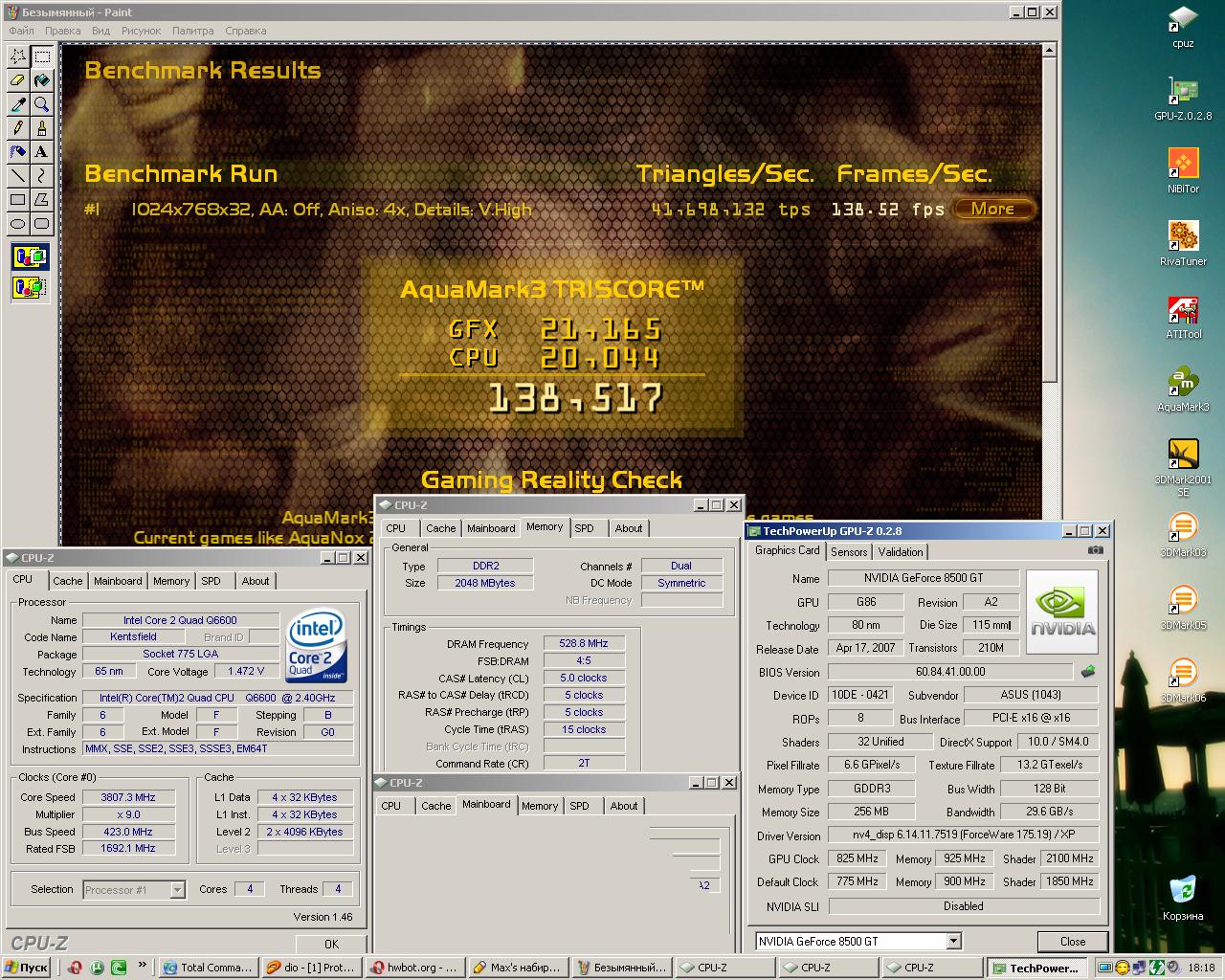This screenshot has height=980, width=1225.
Task: Switch to the Validation tab in GPU-Z
Action: click(901, 552)
